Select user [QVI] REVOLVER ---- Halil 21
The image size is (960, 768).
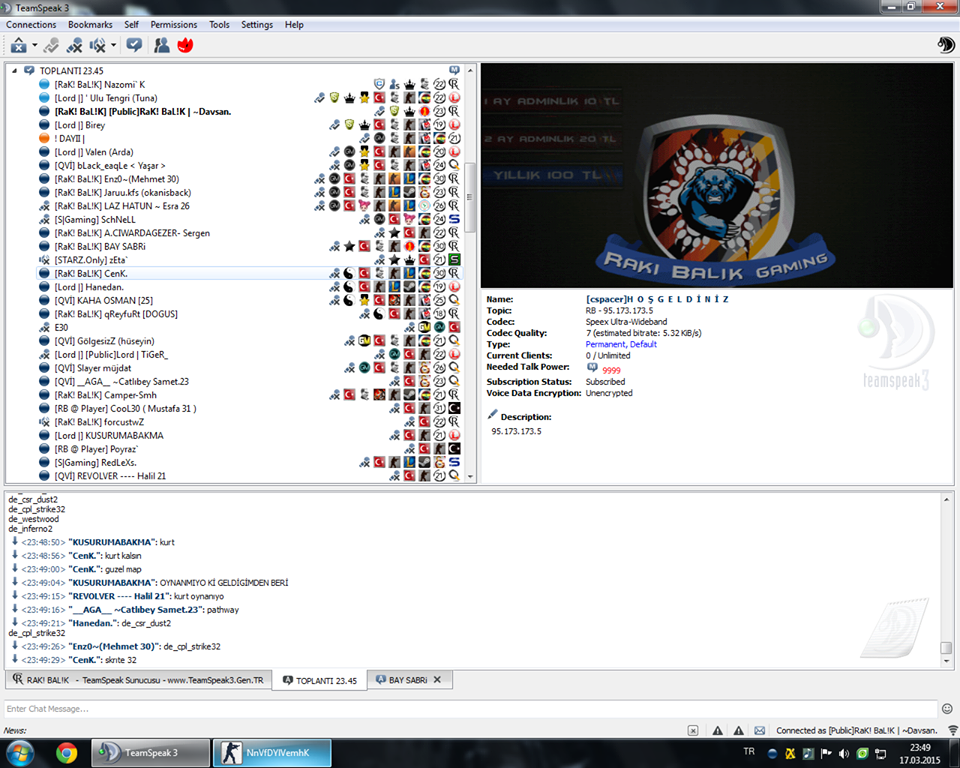pyautogui.click(x=110, y=476)
